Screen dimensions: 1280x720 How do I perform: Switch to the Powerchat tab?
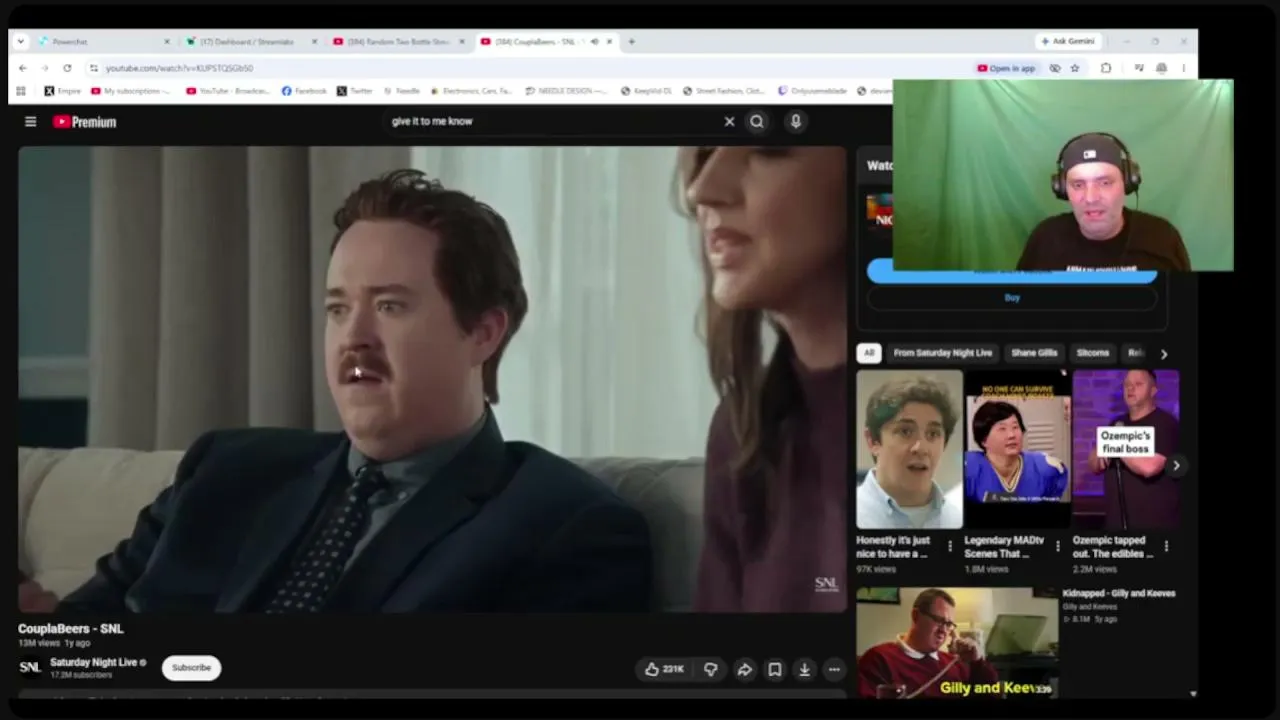100,42
